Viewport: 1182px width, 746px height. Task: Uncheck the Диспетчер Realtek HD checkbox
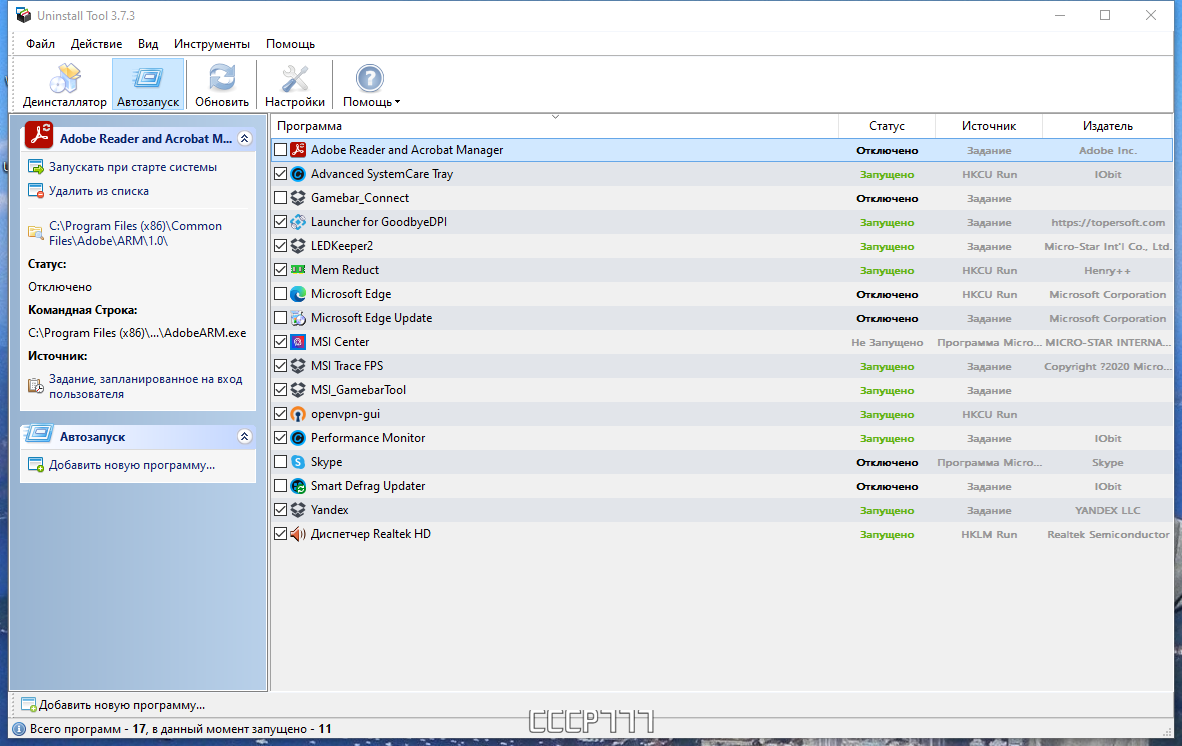click(280, 534)
